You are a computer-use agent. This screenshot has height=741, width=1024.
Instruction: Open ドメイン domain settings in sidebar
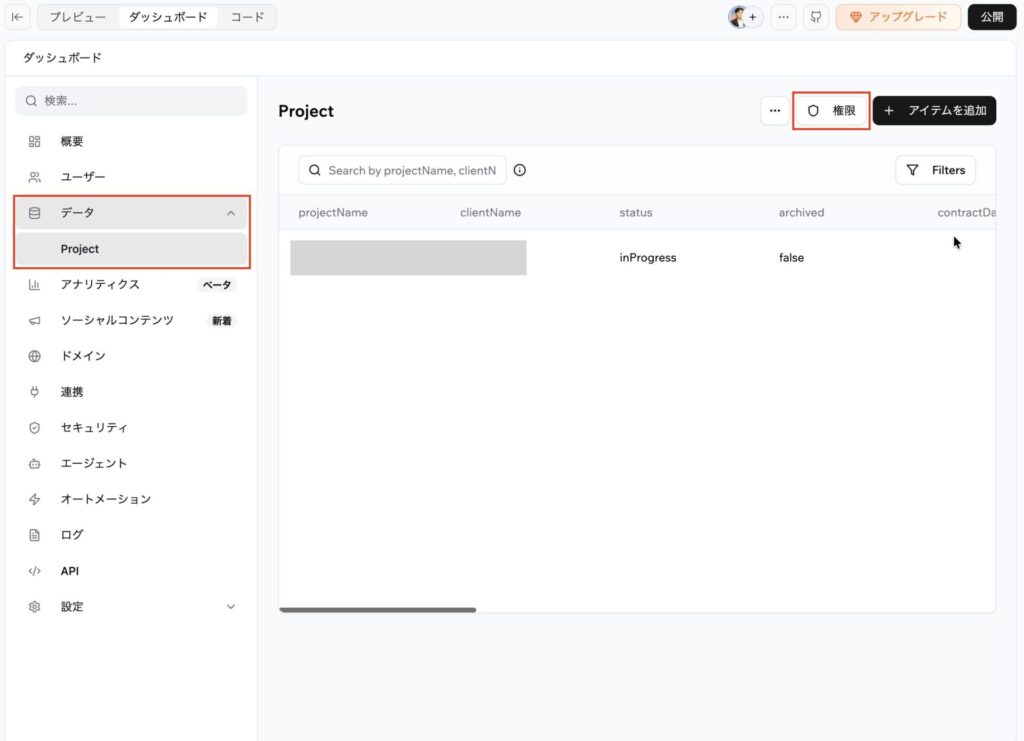tap(83, 356)
